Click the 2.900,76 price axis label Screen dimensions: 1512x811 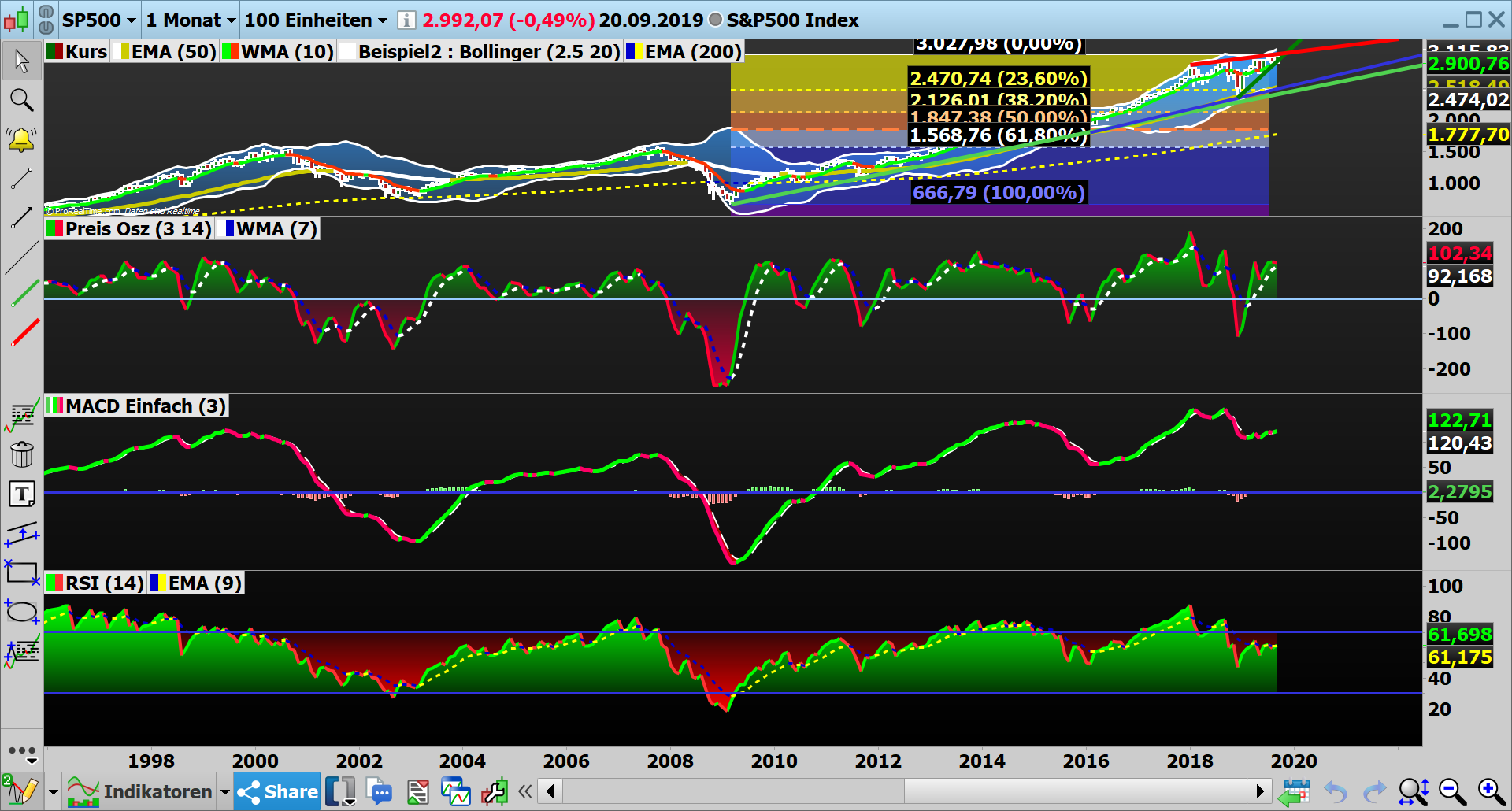point(1468,64)
